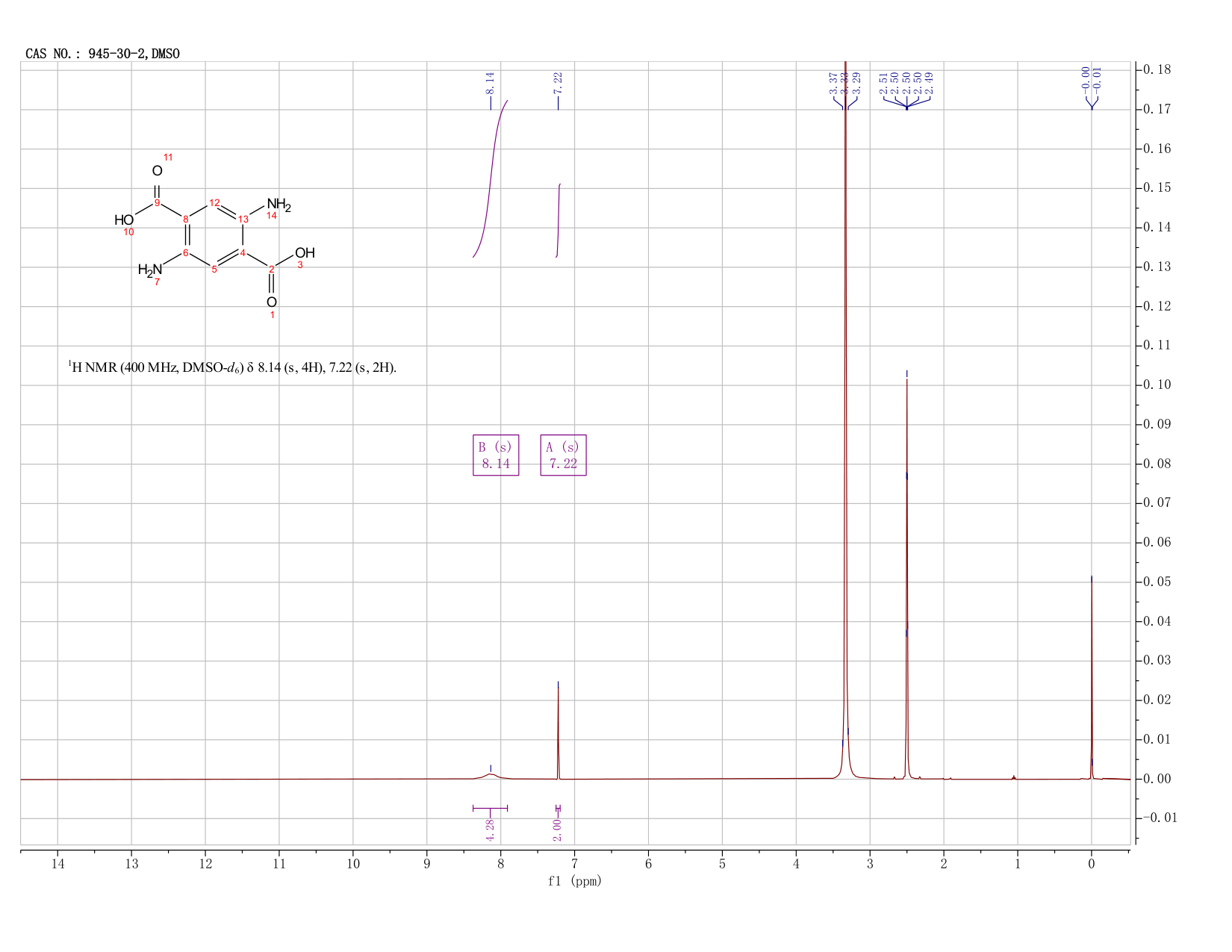Image resolution: width=1232 pixels, height=952 pixels.
Task: Click the 2.00 integral value
Action: click(557, 830)
